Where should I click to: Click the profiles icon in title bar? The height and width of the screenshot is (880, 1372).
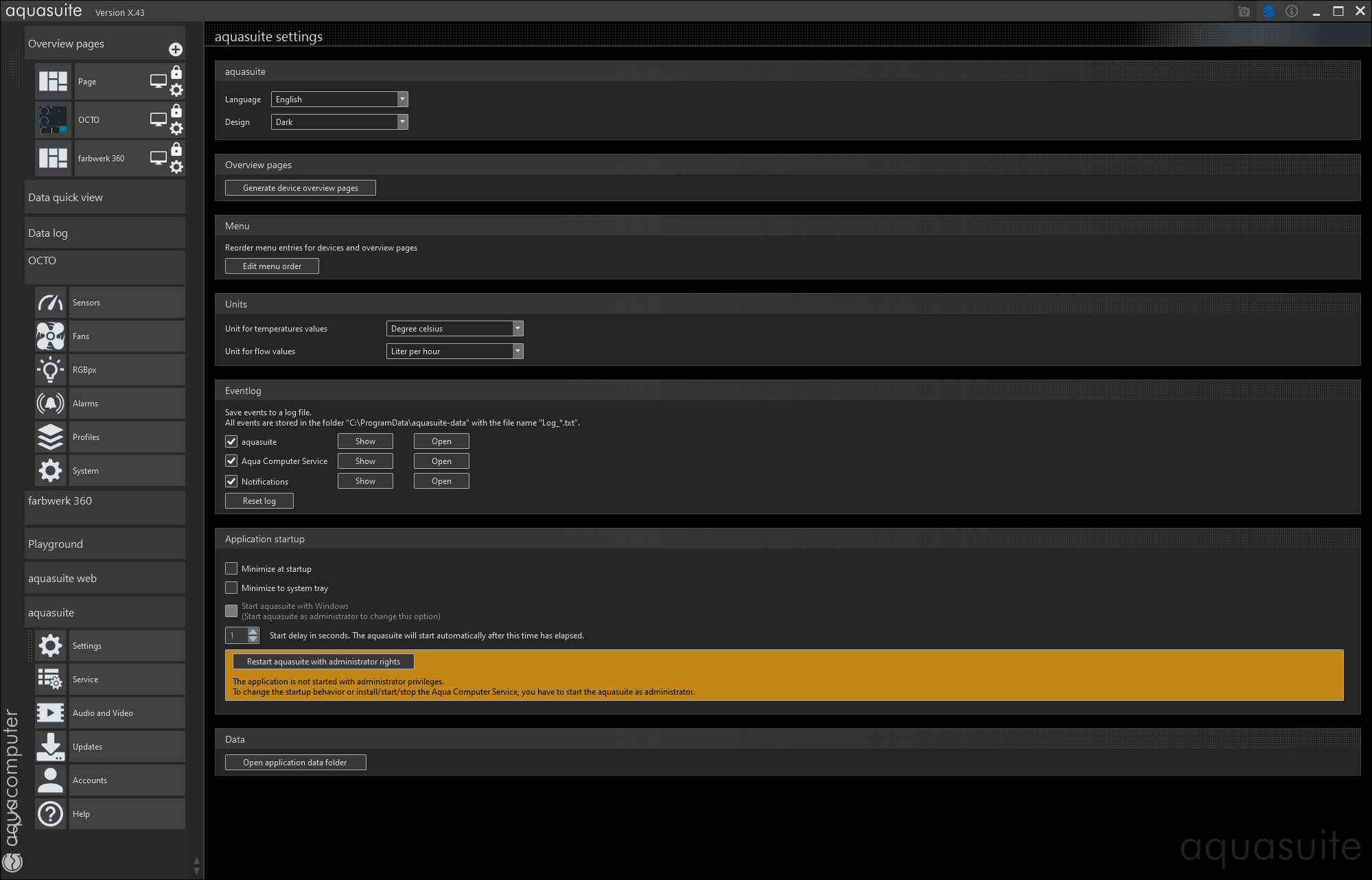pos(1268,11)
